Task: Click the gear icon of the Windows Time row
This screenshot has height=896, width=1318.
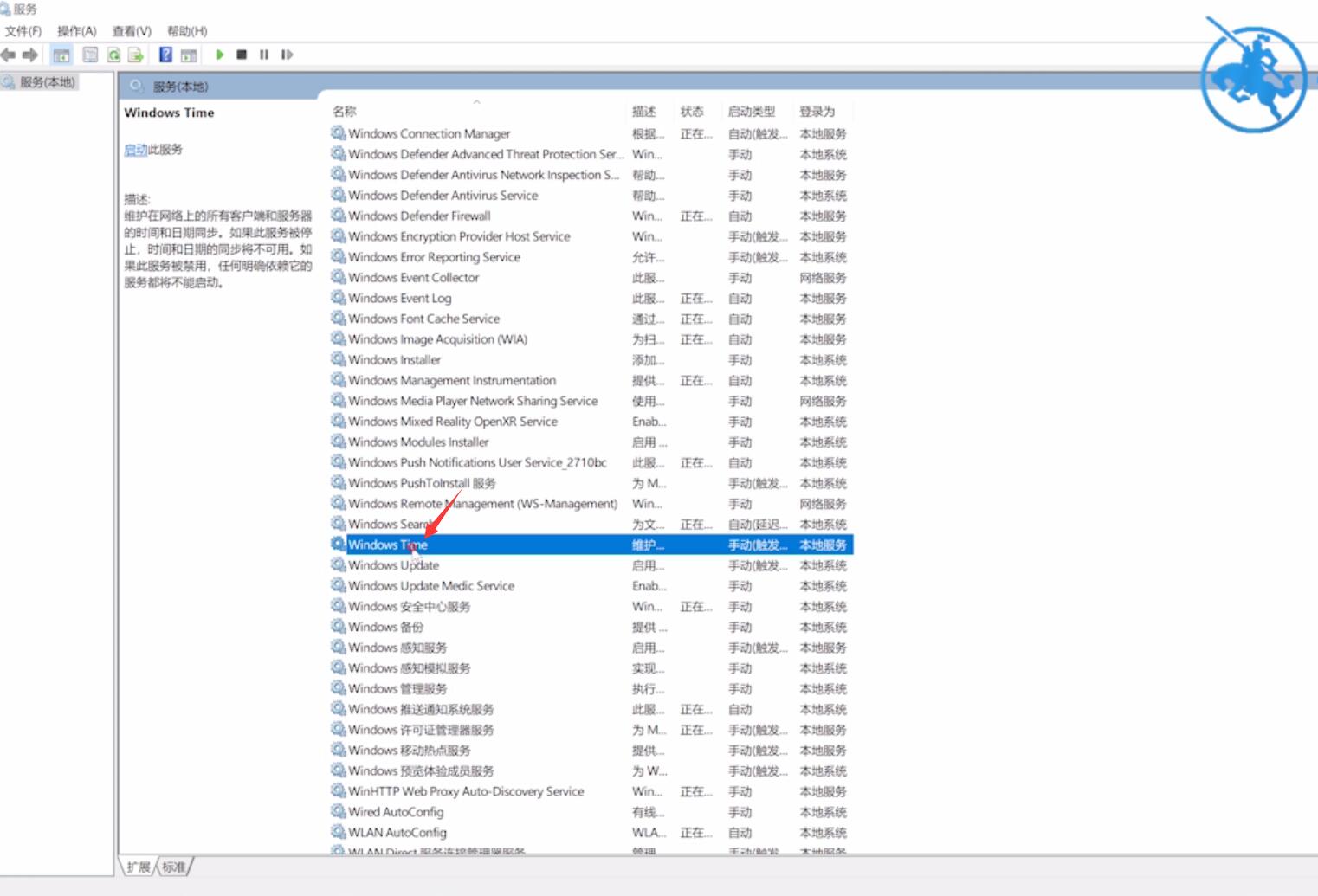Action: 339,545
